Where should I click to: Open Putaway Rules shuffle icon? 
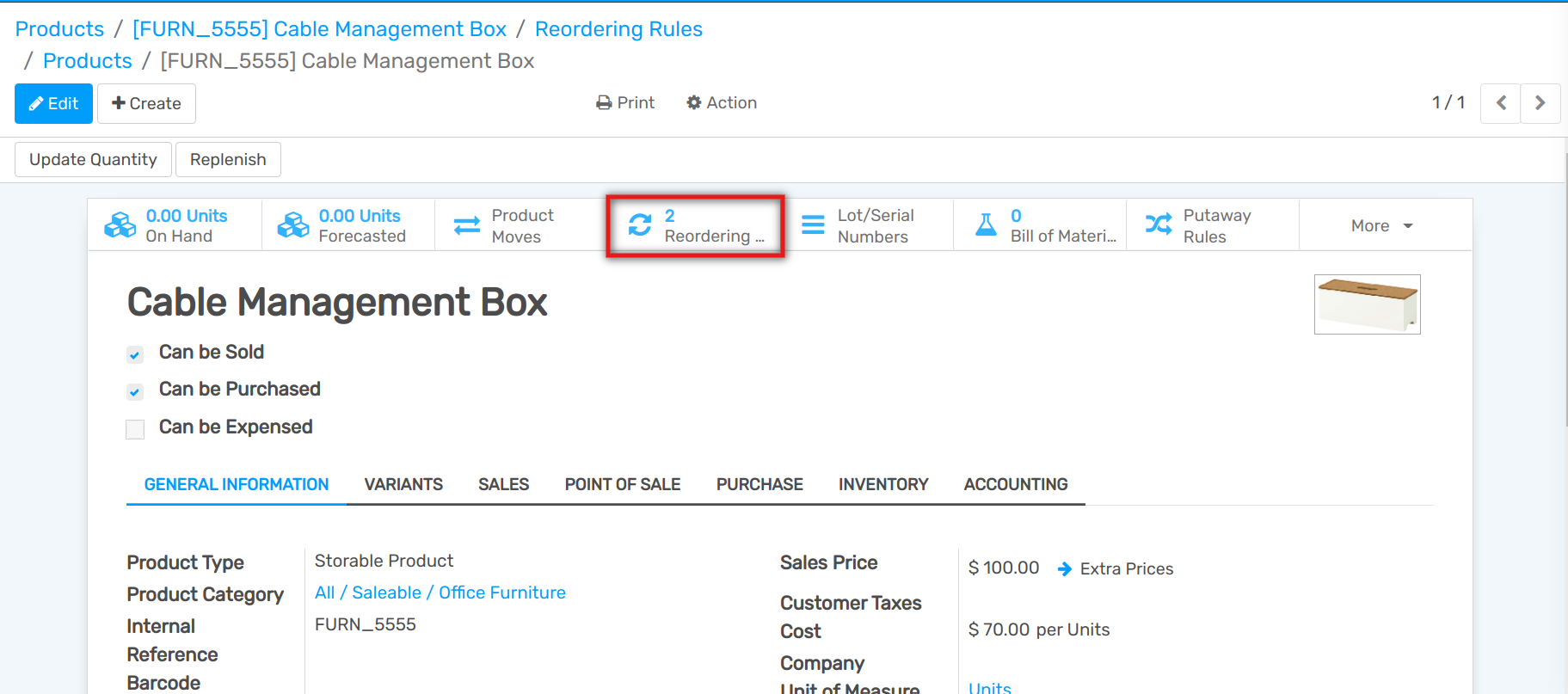point(1159,225)
